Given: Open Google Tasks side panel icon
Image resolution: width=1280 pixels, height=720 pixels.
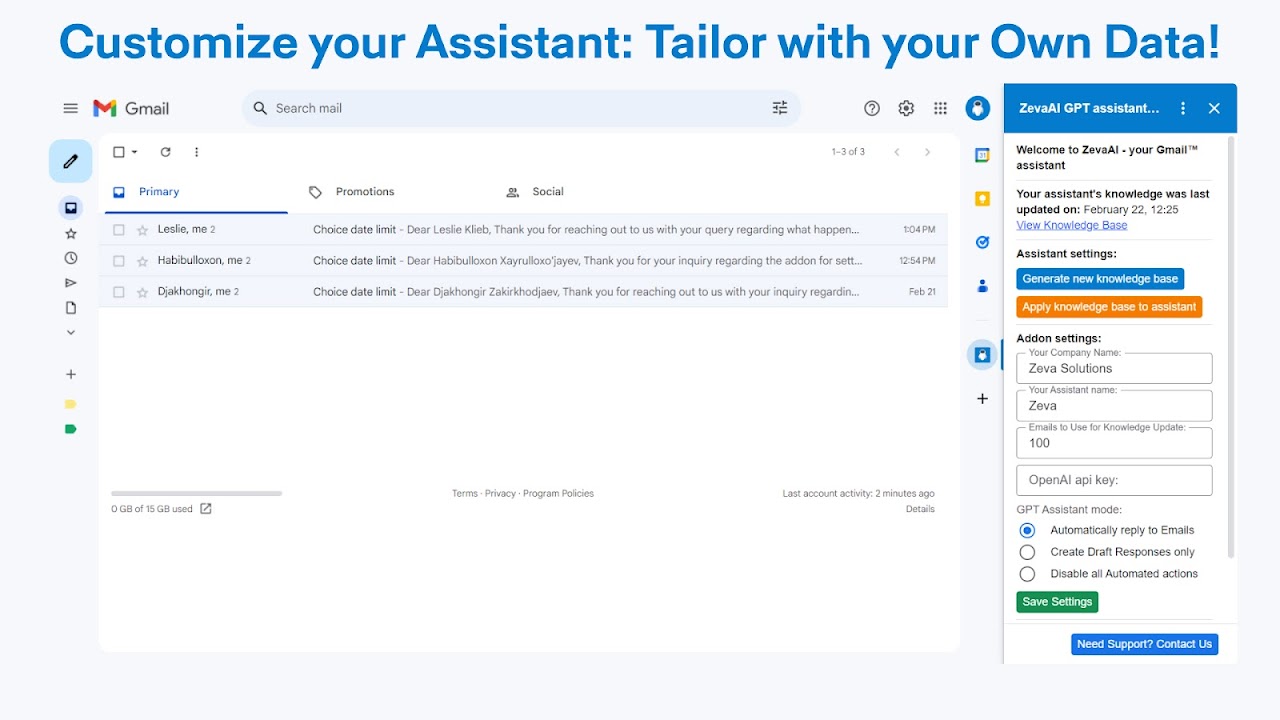Looking at the screenshot, I should coord(982,242).
